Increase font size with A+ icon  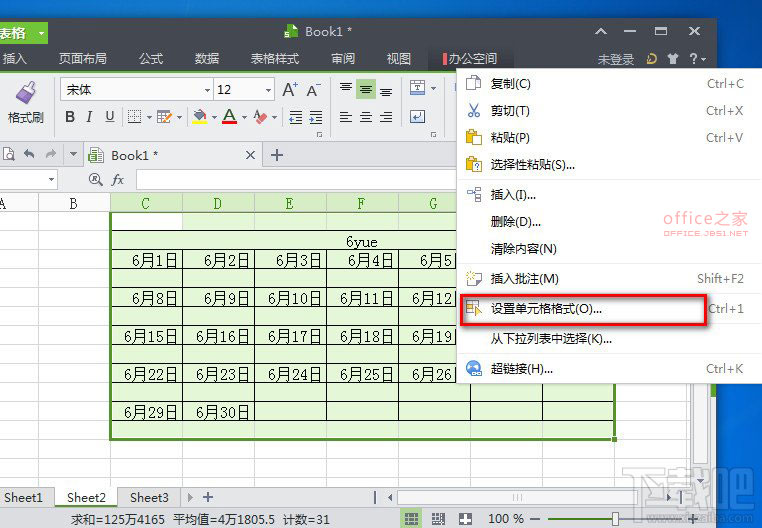[290, 90]
